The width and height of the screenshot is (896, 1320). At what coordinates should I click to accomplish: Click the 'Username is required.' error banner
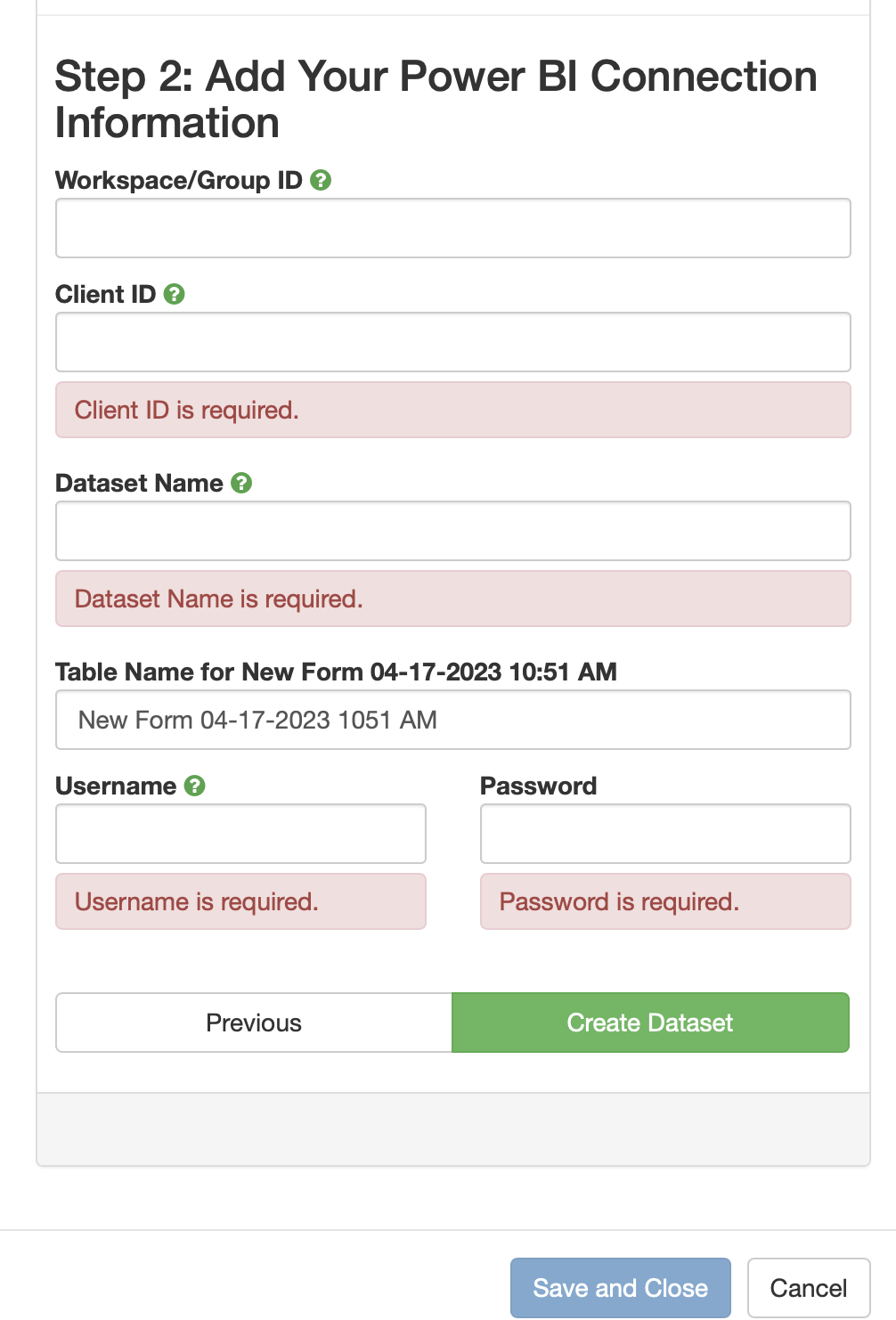point(240,901)
